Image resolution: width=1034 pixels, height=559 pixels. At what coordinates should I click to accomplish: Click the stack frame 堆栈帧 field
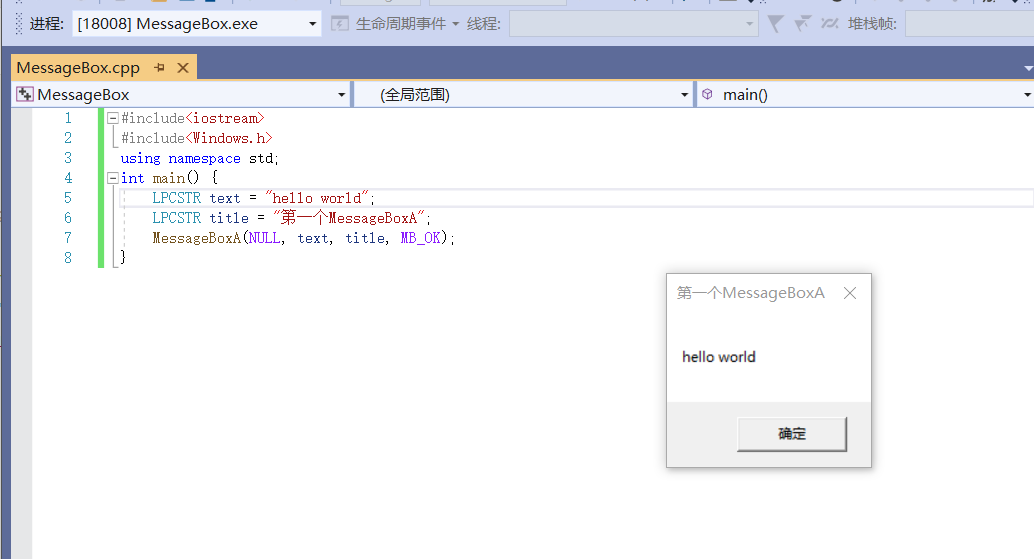point(969,24)
